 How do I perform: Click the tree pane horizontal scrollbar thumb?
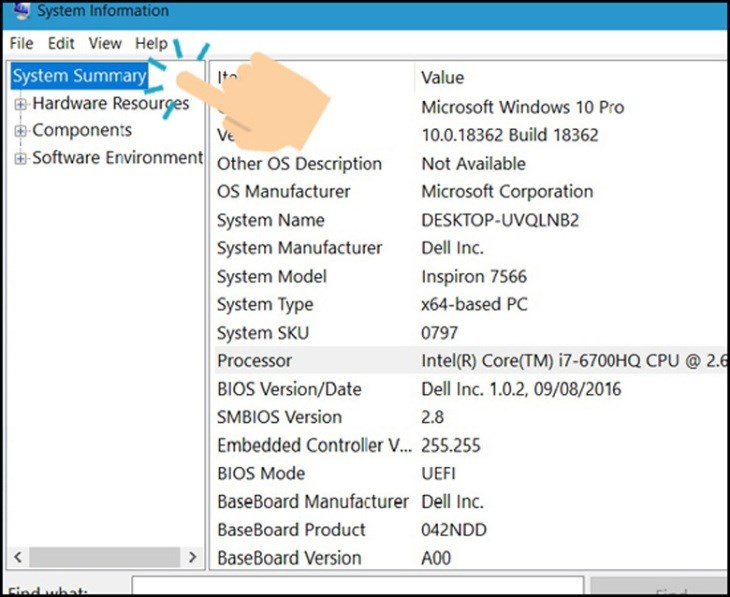click(104, 556)
